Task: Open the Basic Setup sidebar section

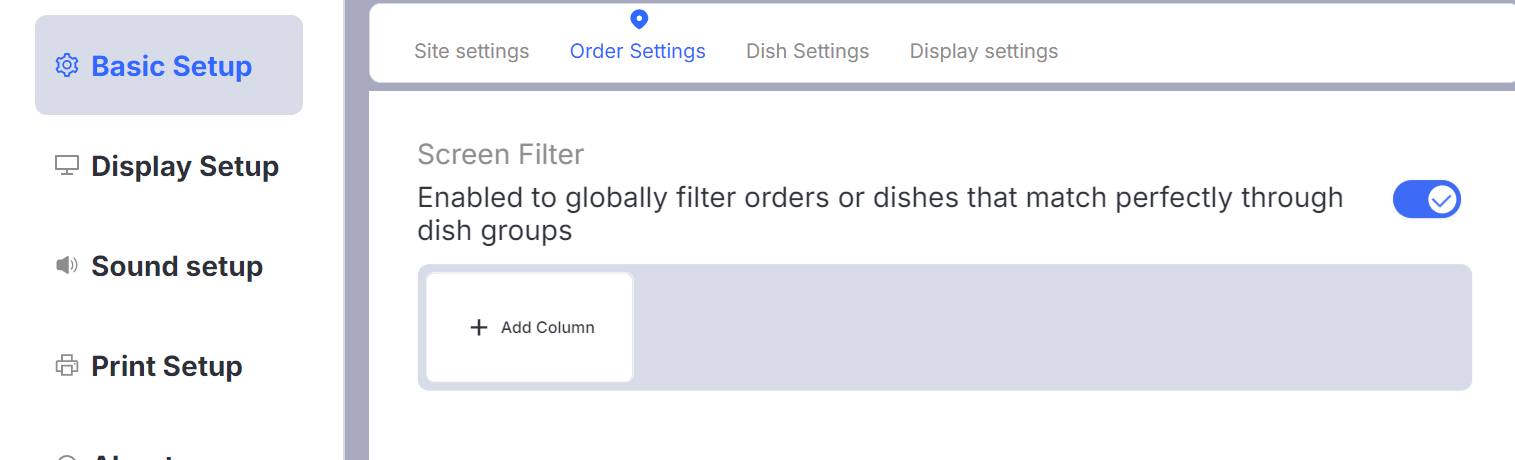Action: pyautogui.click(x=171, y=66)
